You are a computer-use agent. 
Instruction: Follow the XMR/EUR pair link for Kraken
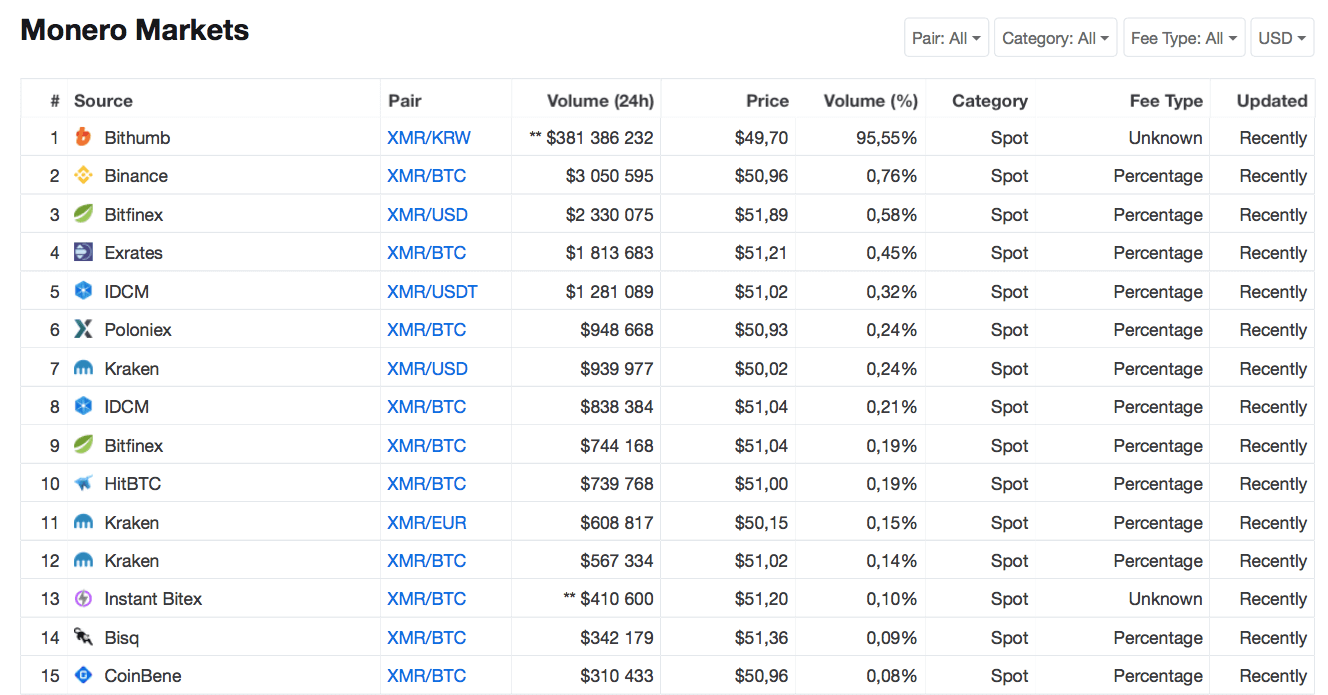427,523
